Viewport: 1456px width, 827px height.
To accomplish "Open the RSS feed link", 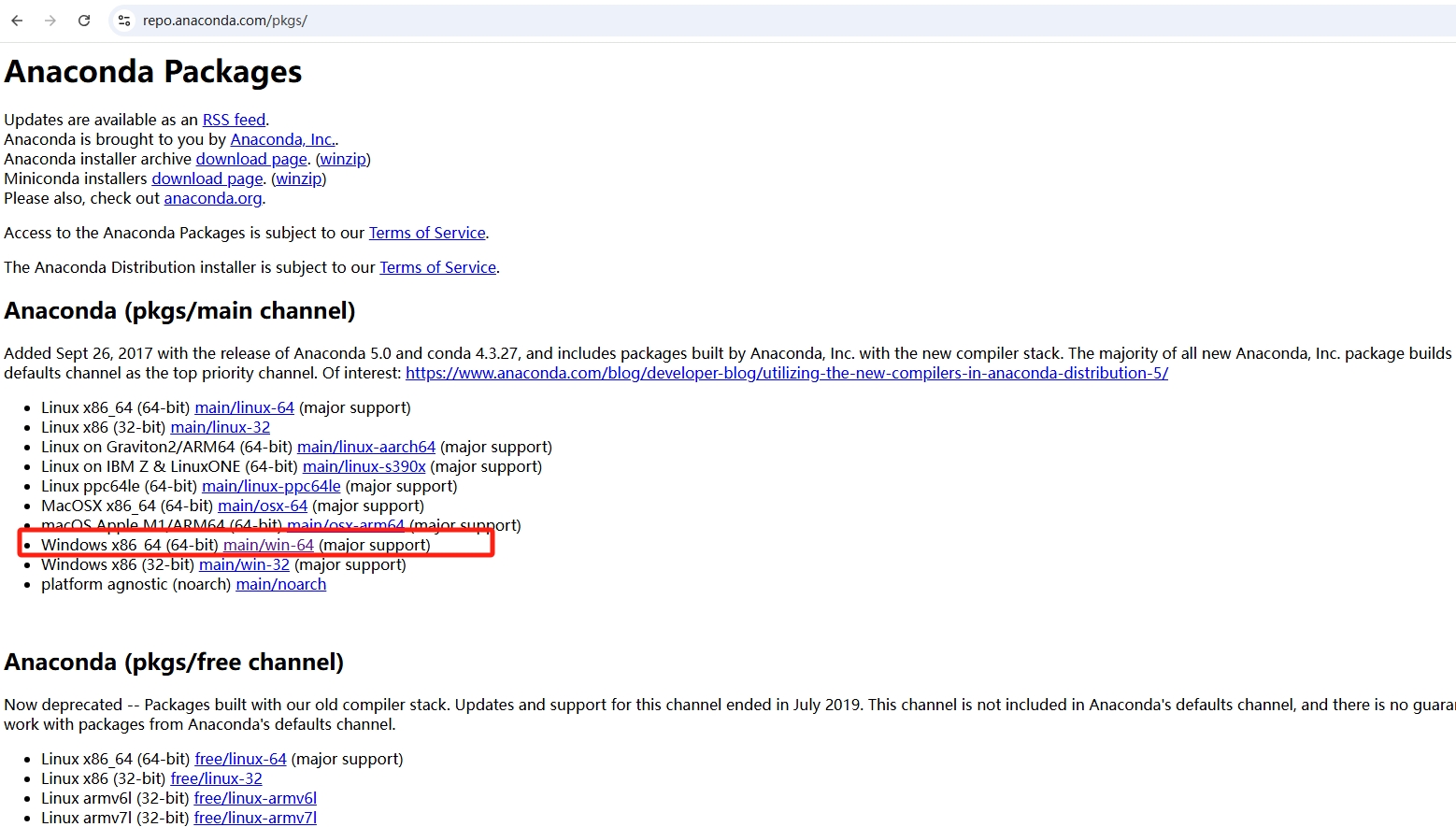I will (x=234, y=120).
